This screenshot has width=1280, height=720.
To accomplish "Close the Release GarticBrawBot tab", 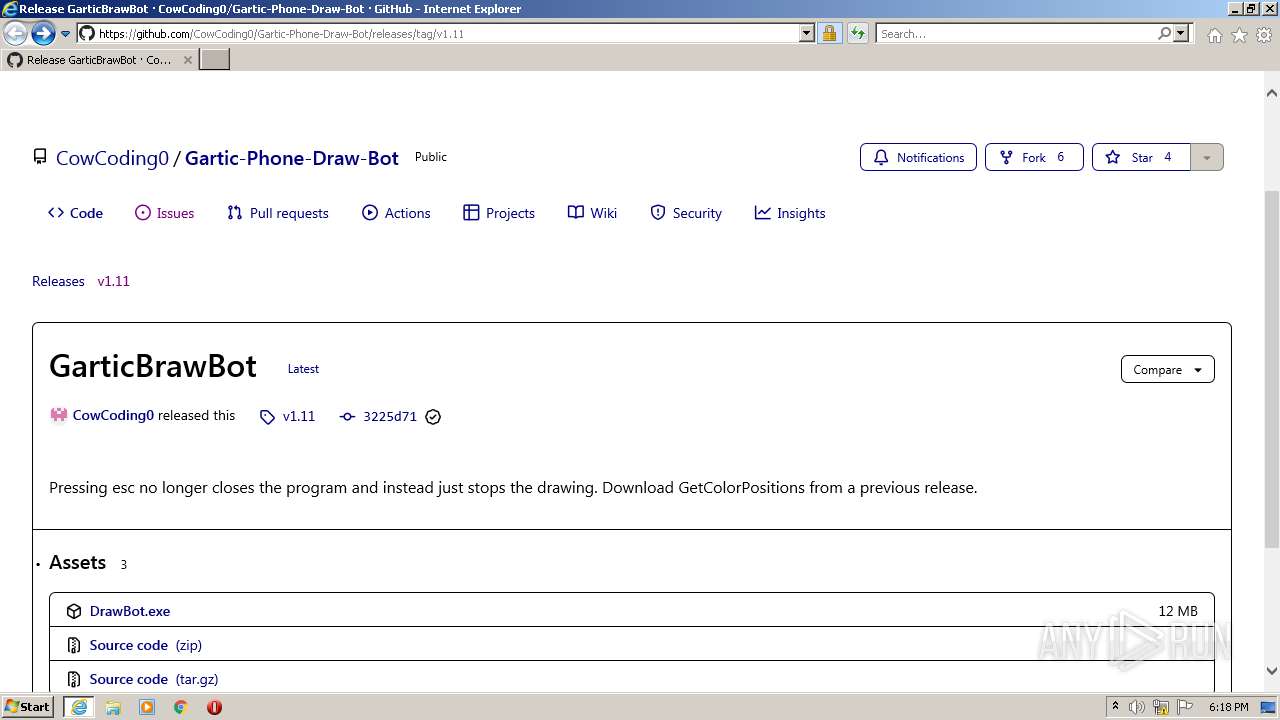I will point(187,60).
